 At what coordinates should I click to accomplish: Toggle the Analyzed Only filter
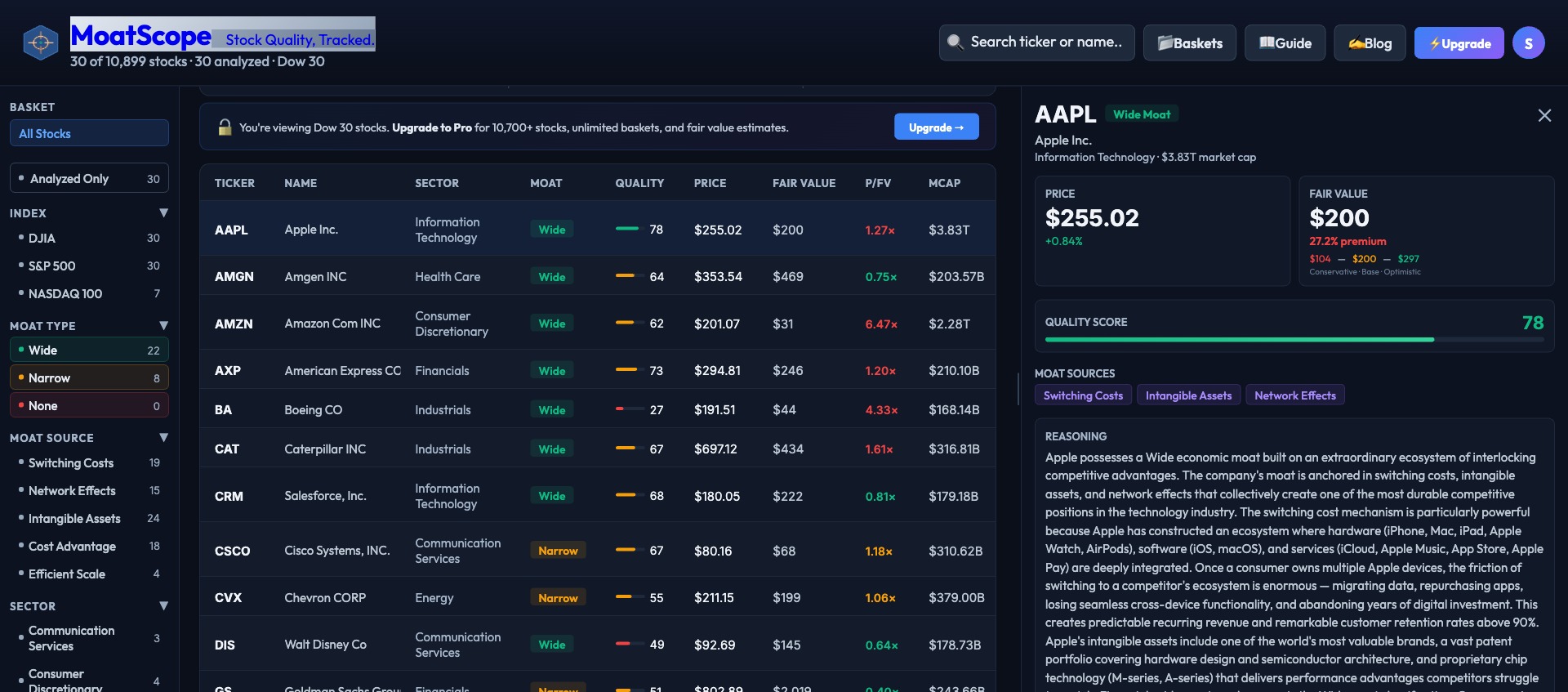point(89,179)
